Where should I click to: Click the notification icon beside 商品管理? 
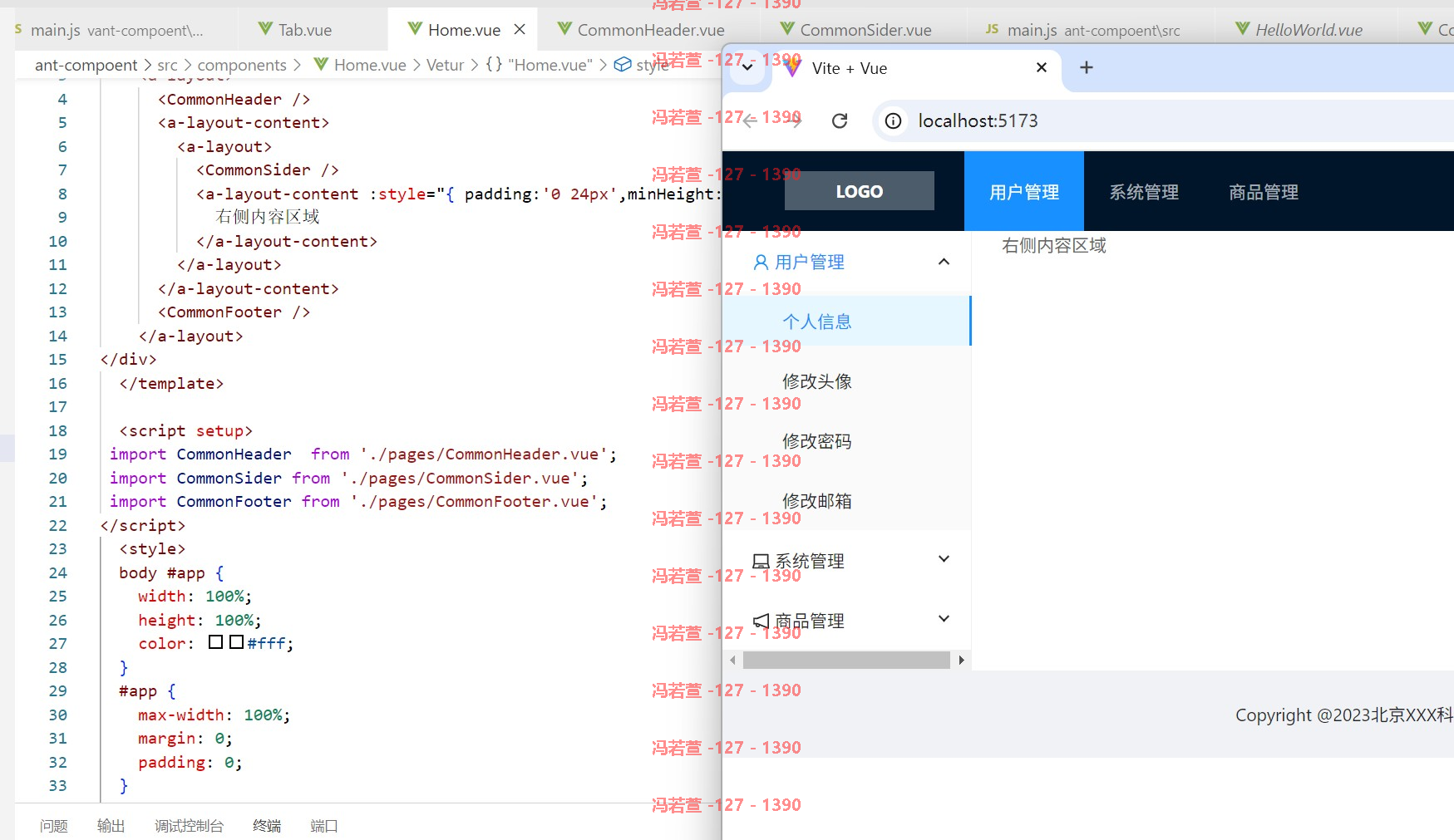761,621
